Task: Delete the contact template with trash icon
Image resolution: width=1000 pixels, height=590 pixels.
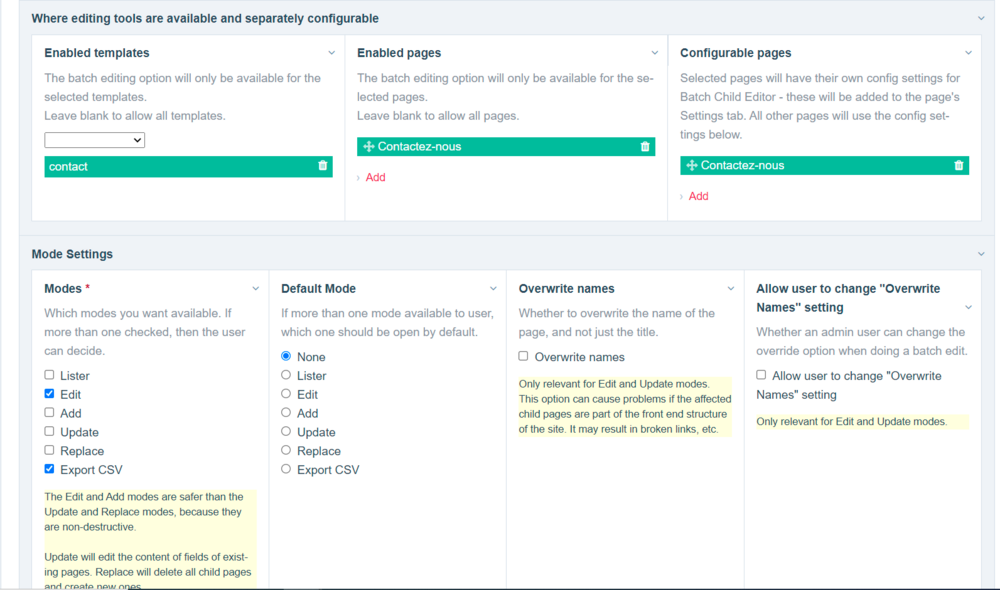Action: point(322,166)
